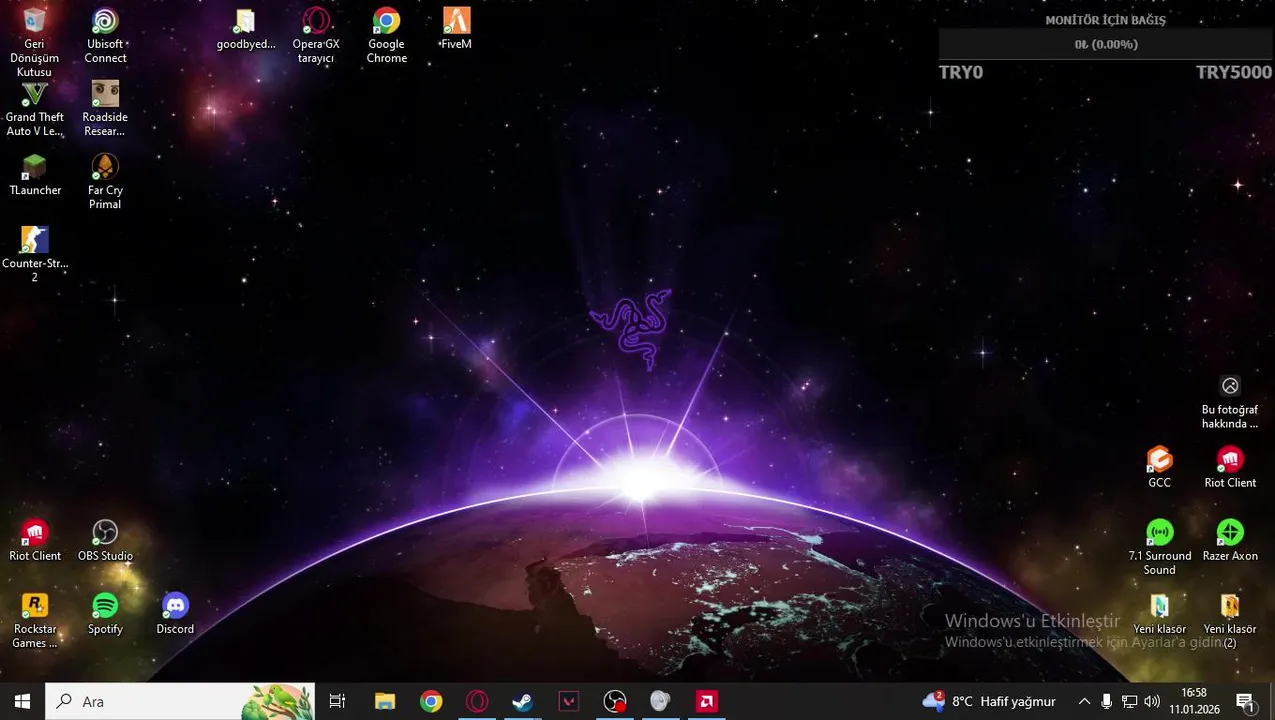This screenshot has height=720, width=1275.
Task: Click Bu fotoğraf hakkında desktop icon
Action: coord(1230,402)
